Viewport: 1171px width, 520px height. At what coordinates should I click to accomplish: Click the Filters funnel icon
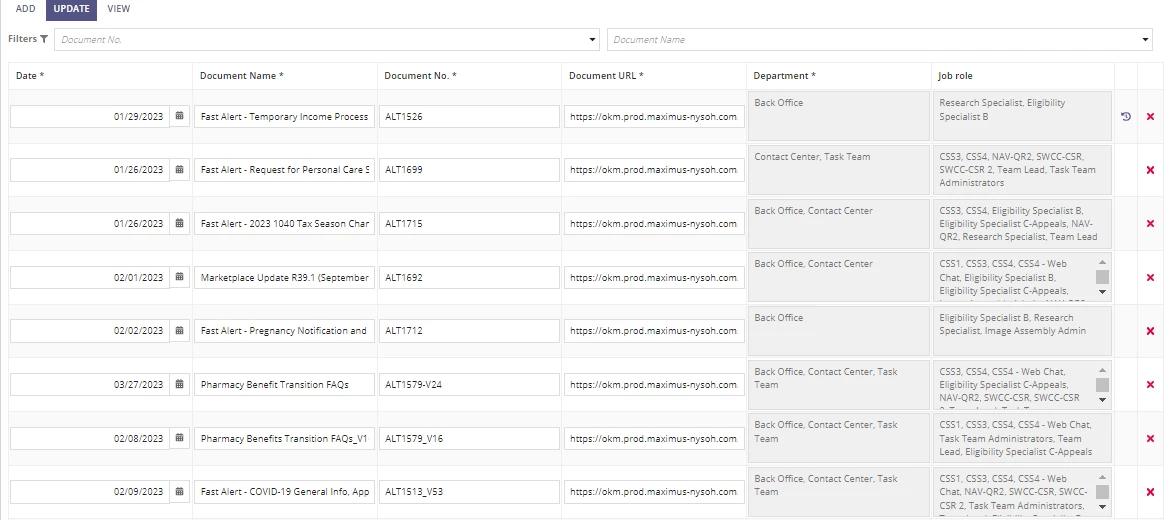[44, 39]
